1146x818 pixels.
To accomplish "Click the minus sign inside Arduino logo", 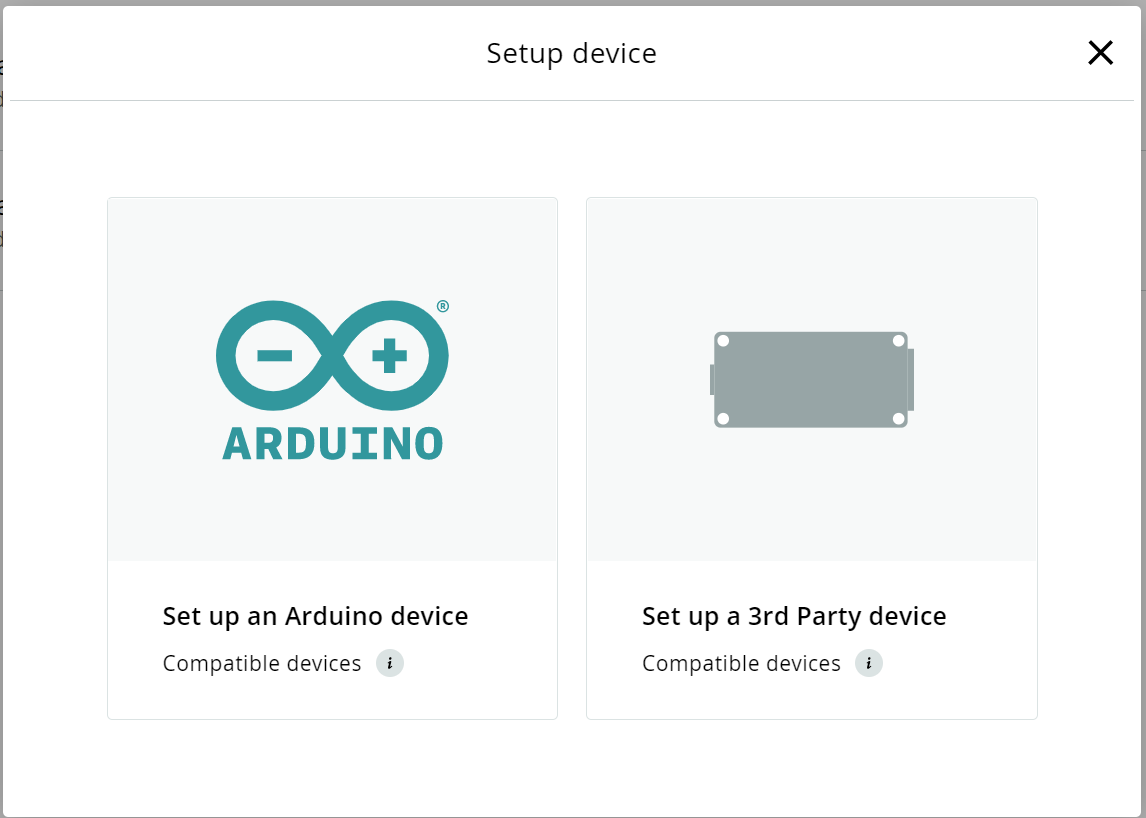I will pyautogui.click(x=275, y=356).
